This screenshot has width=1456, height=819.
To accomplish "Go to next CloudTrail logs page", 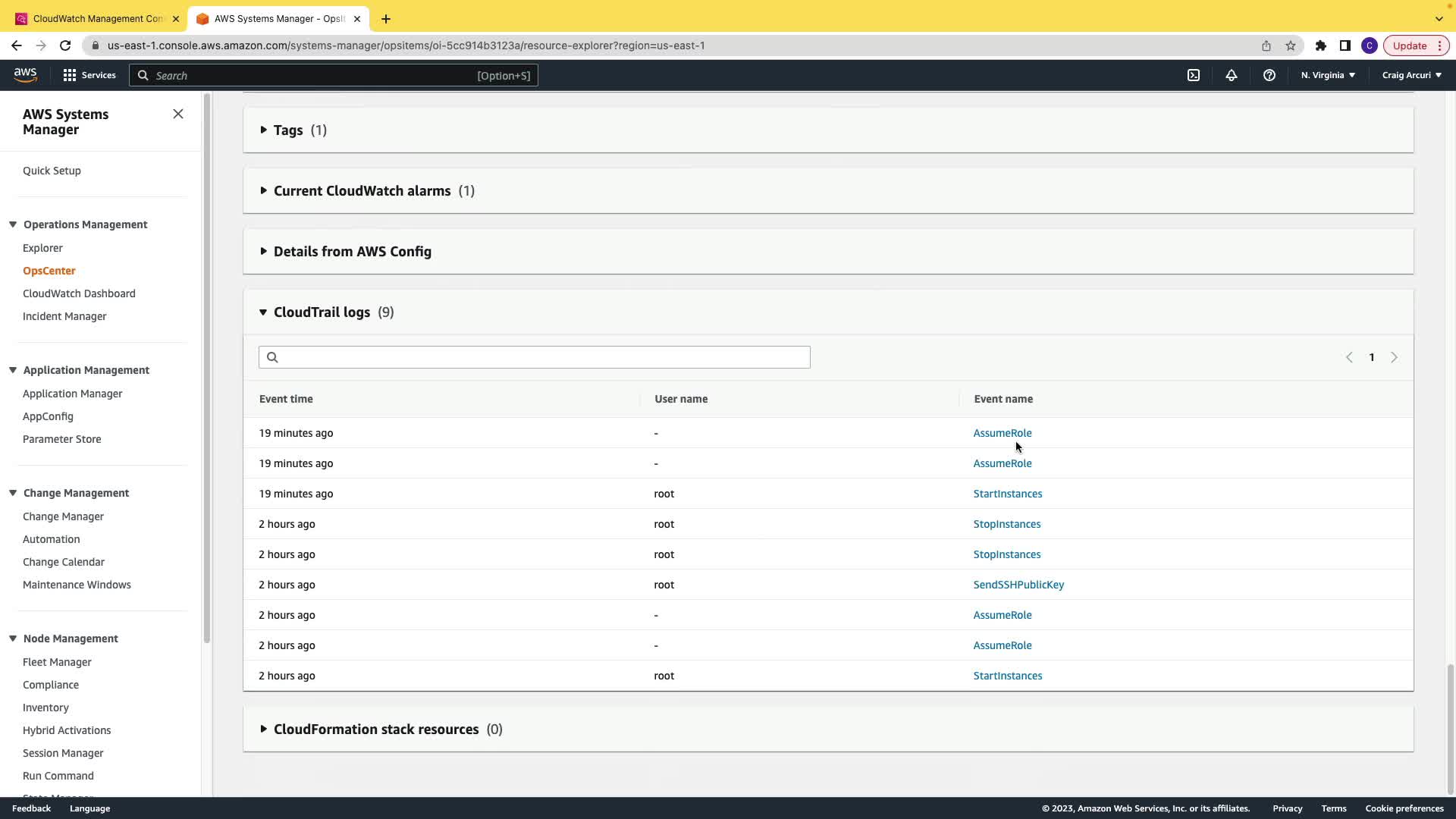I will point(1394,357).
